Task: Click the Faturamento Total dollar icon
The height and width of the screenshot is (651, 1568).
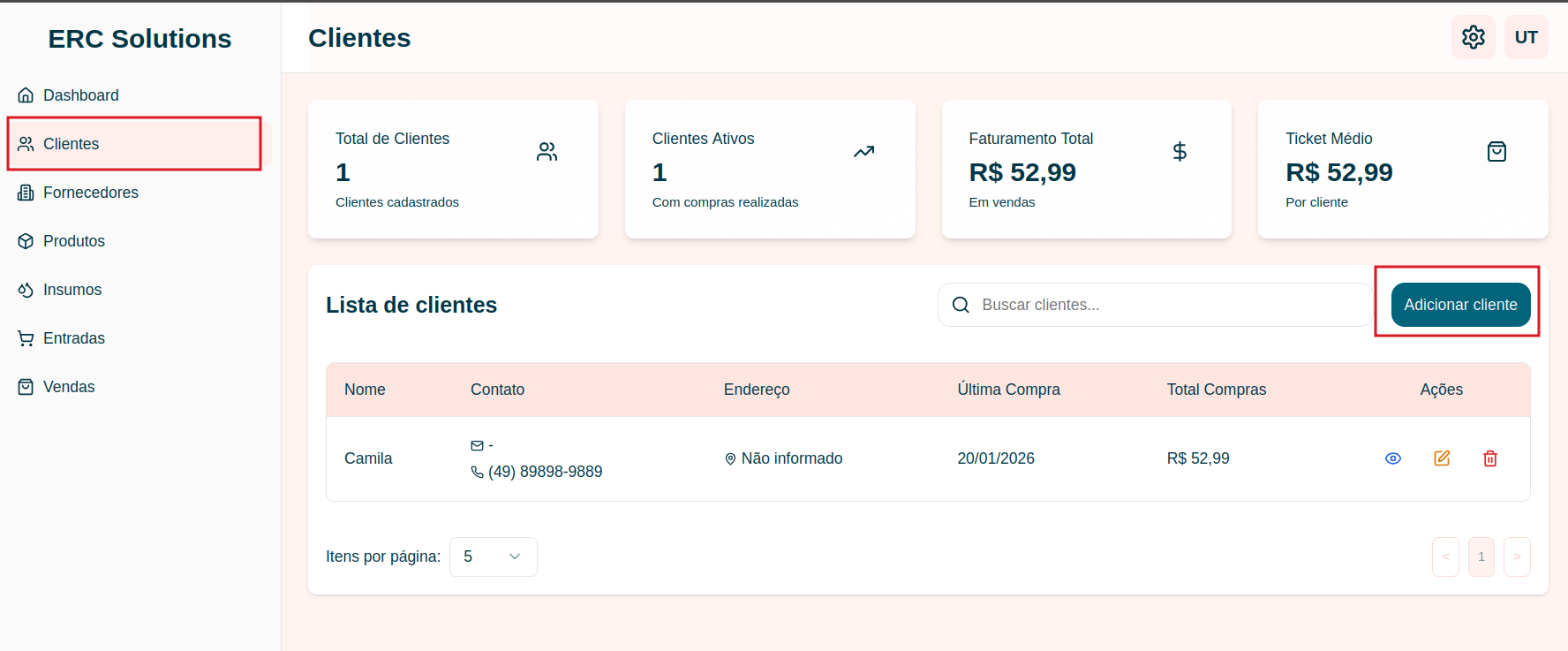Action: (x=1180, y=152)
